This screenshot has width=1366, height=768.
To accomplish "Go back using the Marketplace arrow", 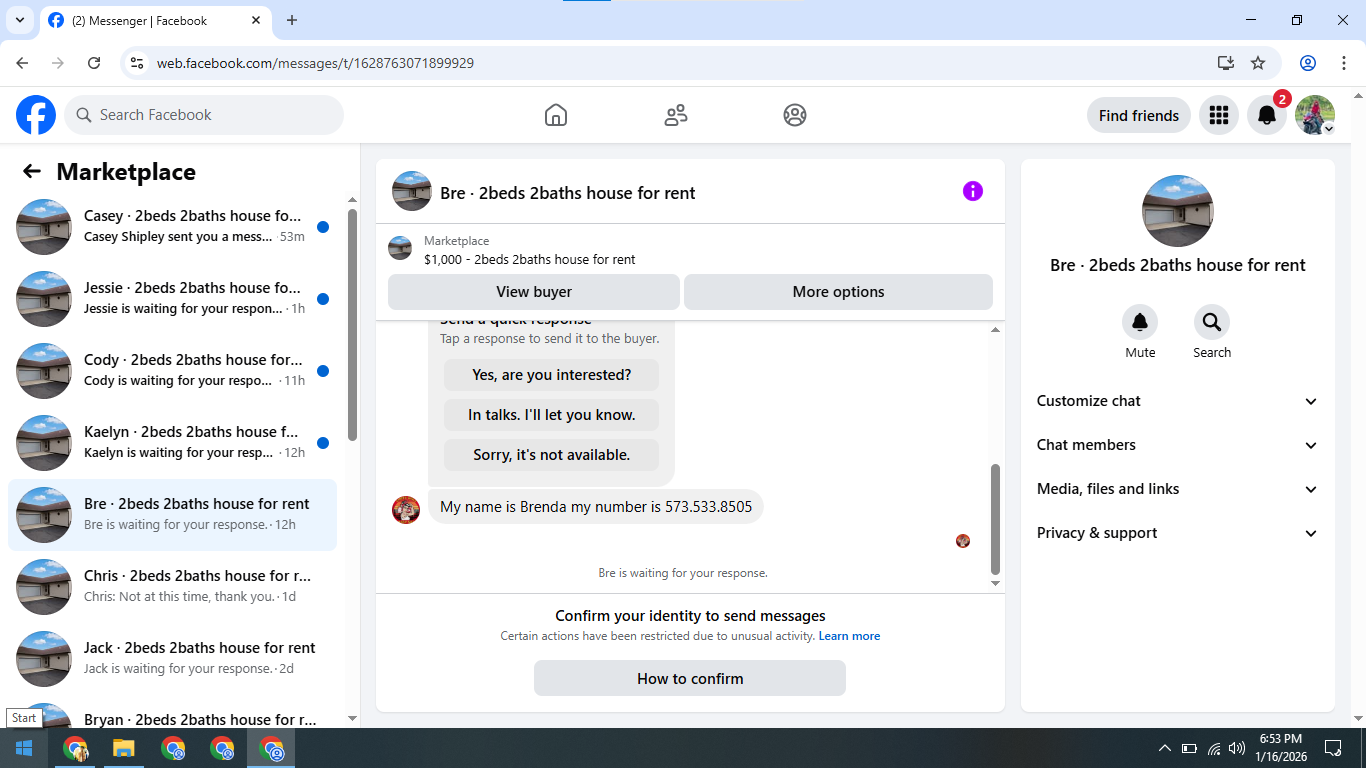I will pos(32,171).
